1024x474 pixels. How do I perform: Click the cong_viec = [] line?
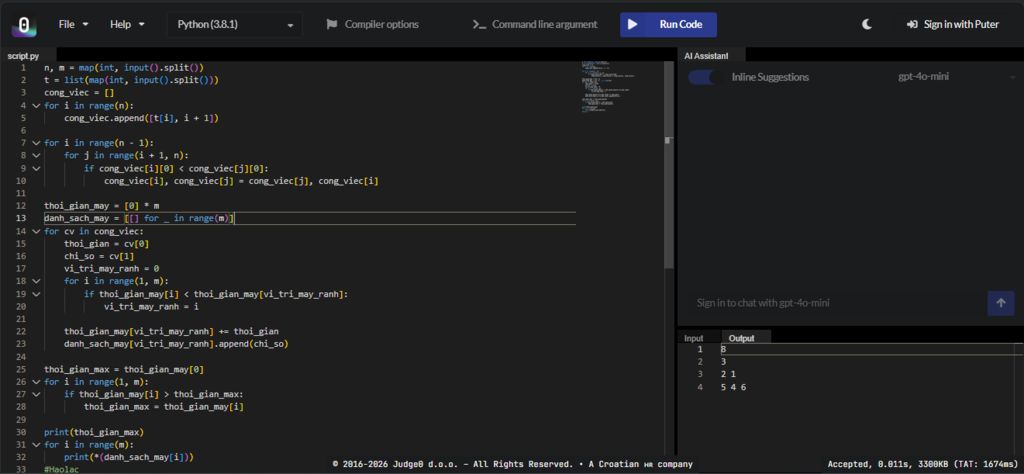pos(79,93)
